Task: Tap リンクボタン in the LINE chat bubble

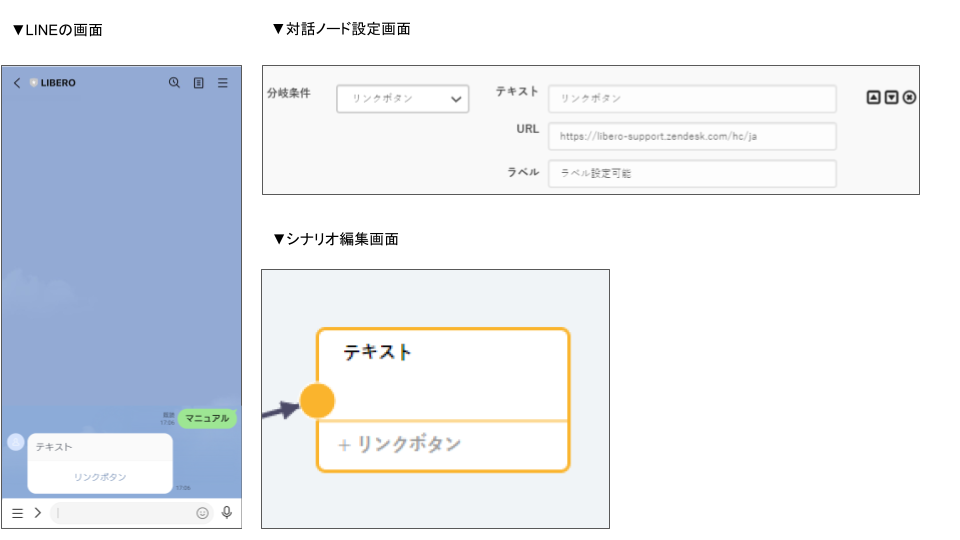Action: [100, 477]
